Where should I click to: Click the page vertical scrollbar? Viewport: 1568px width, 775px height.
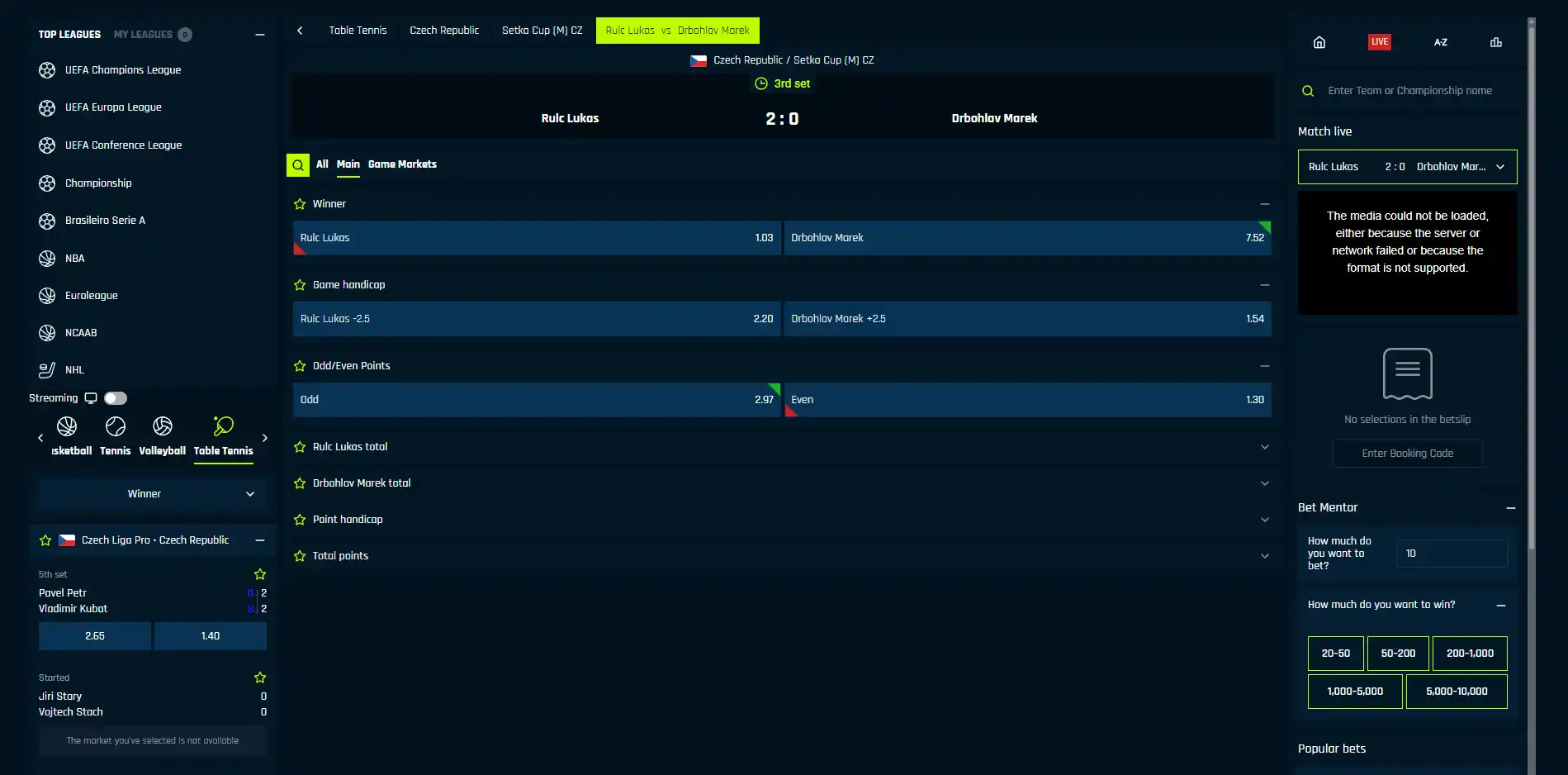[1531, 281]
